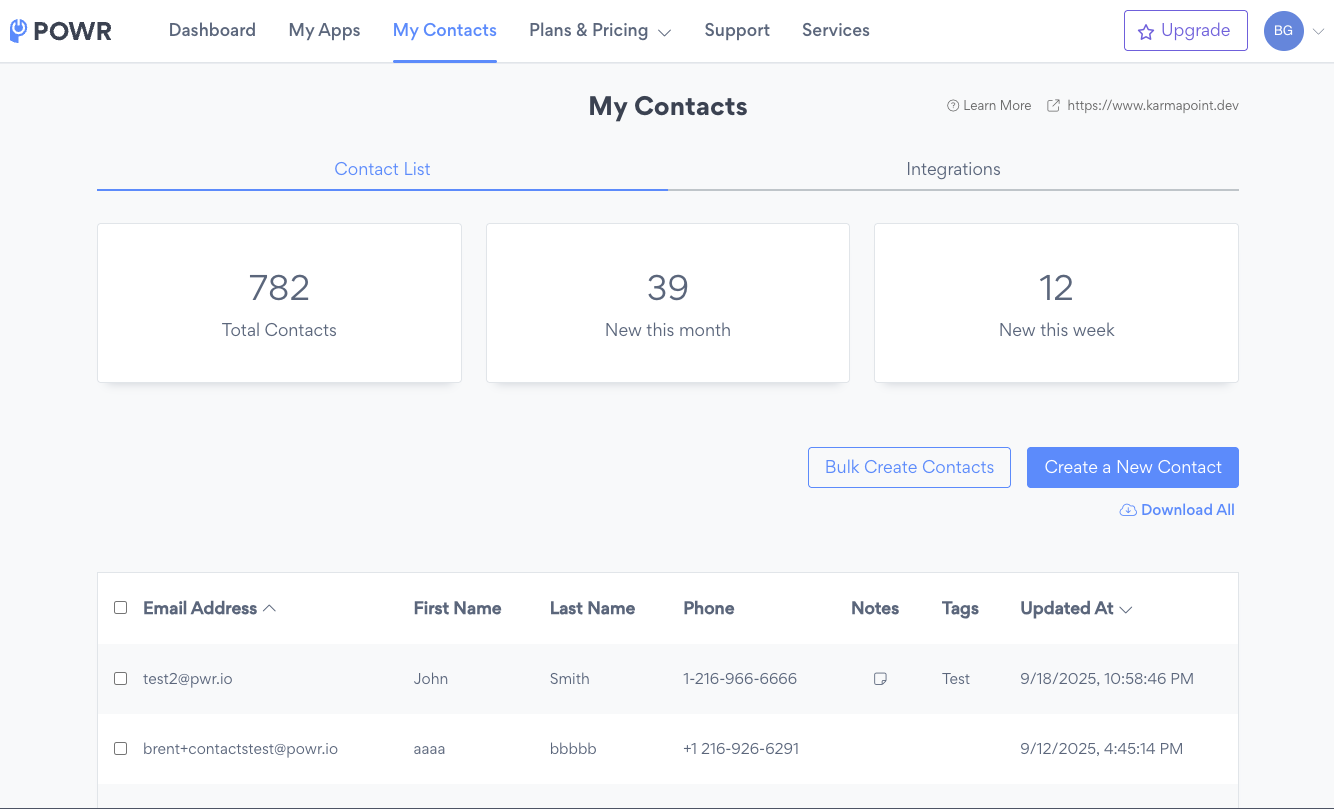The height and width of the screenshot is (809, 1334).
Task: Click the Learn More help icon
Action: pyautogui.click(x=953, y=106)
